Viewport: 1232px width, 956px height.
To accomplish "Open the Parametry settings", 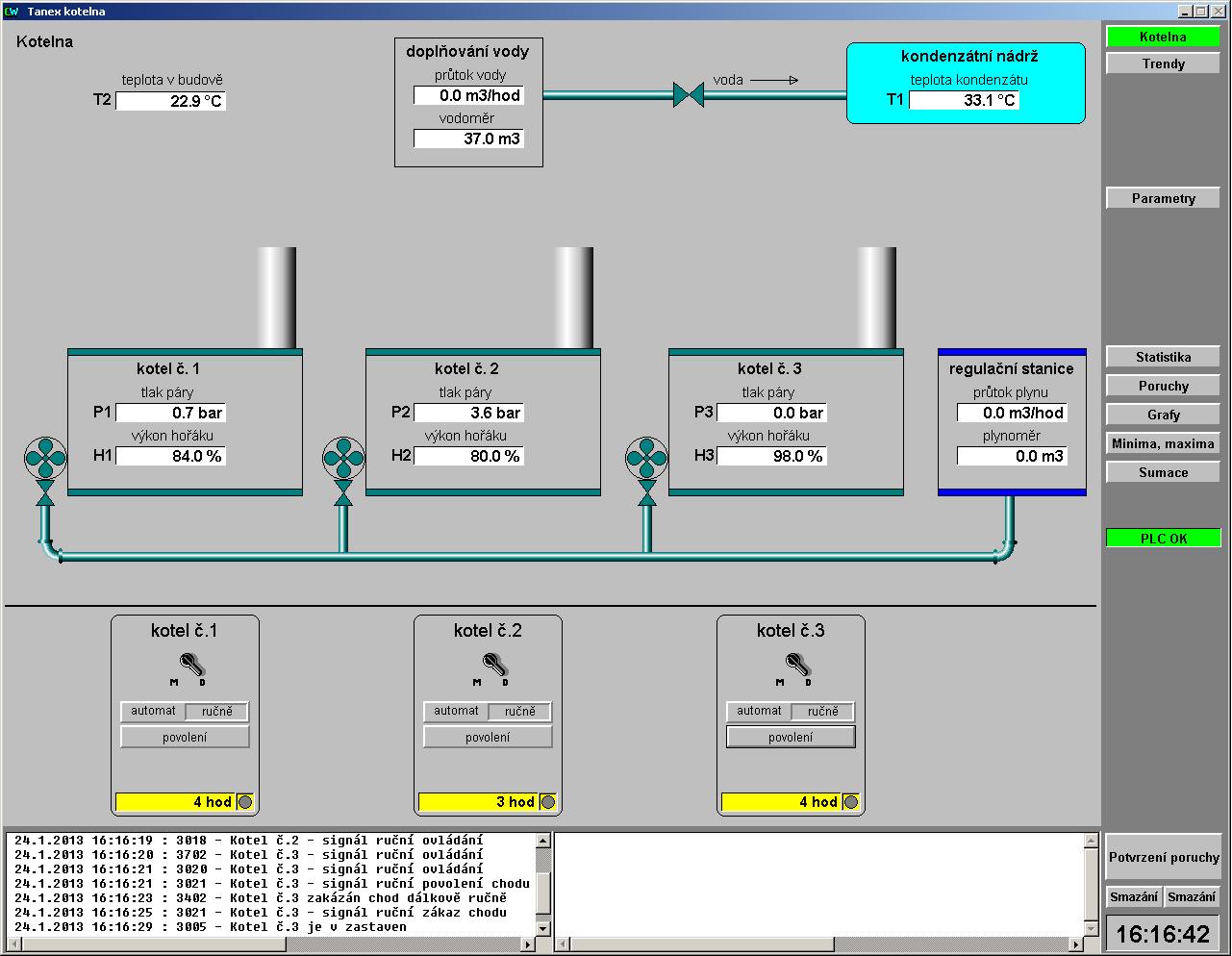I will (1163, 199).
